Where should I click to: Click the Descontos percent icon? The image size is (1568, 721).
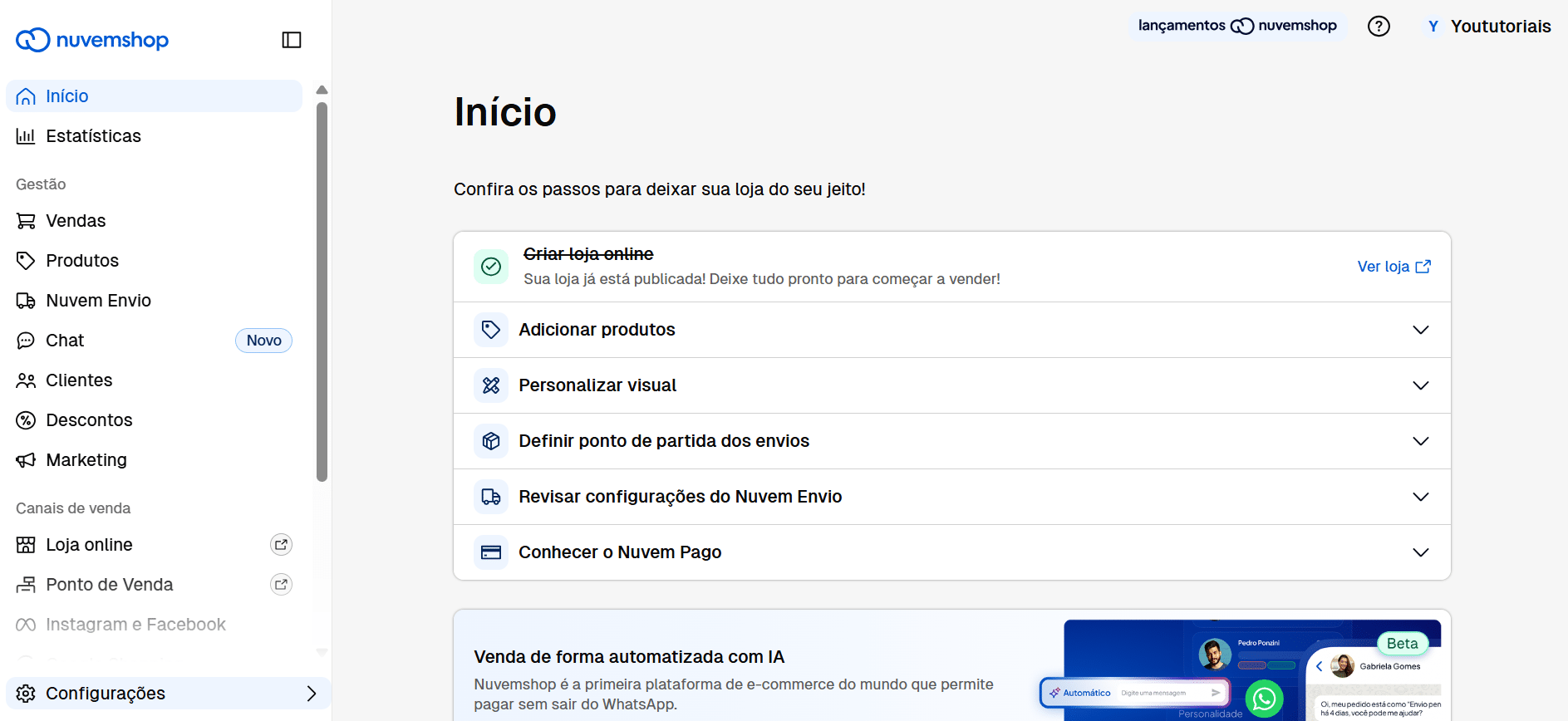click(26, 420)
